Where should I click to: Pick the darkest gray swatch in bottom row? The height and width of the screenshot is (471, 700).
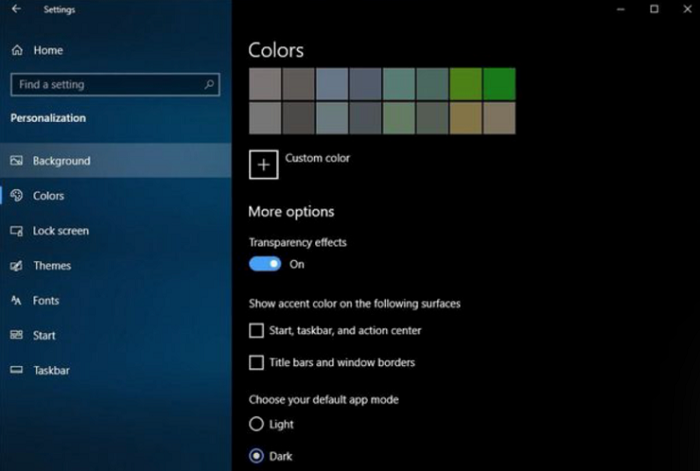(x=298, y=118)
